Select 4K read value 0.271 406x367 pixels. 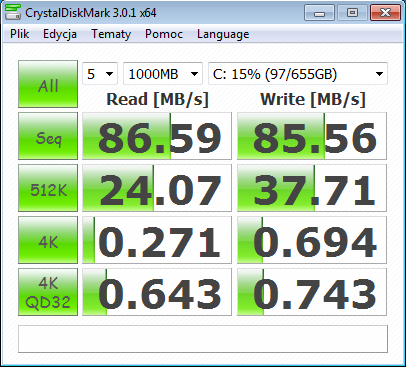[157, 240]
